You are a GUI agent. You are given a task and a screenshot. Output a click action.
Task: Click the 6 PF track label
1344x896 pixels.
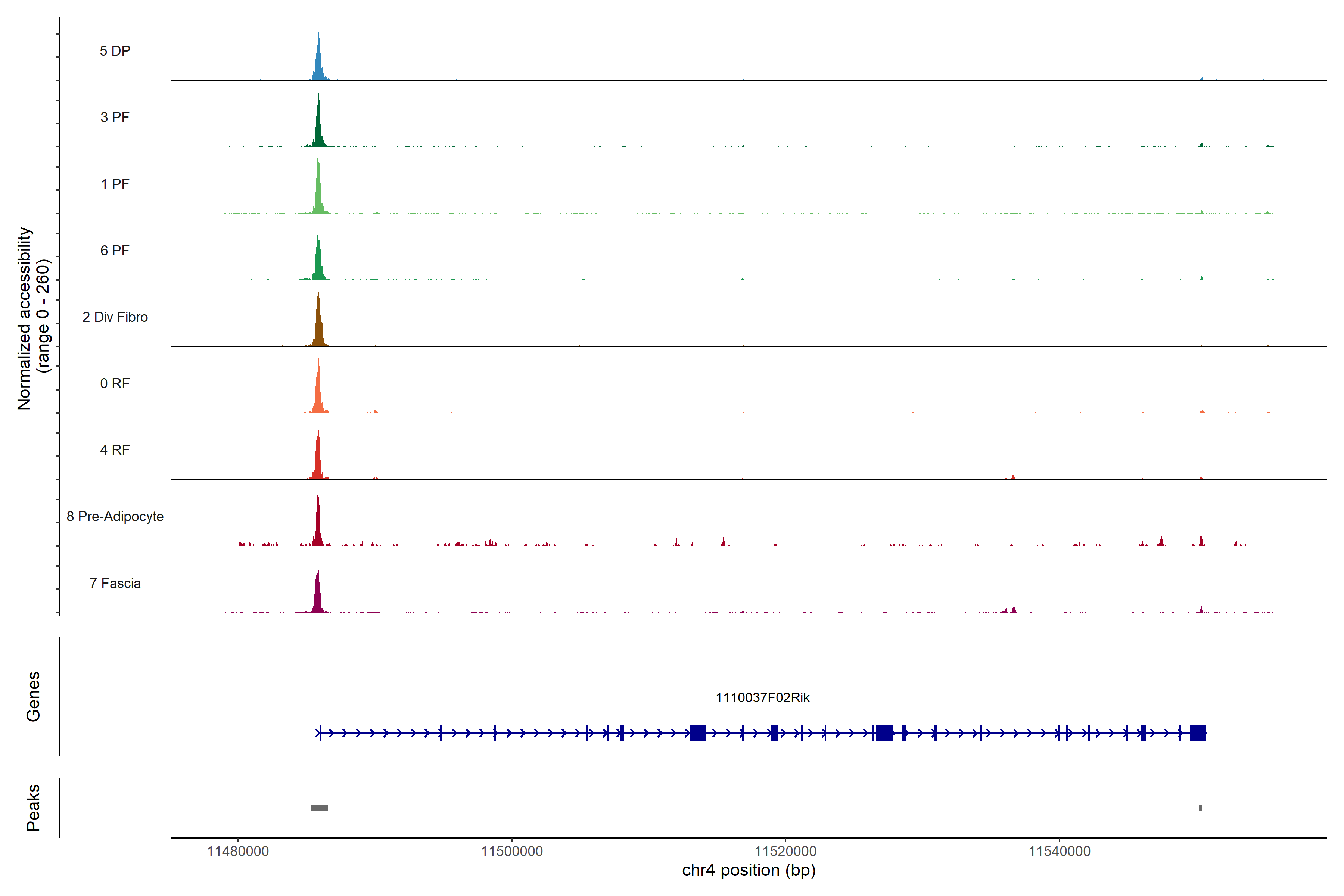(x=115, y=250)
